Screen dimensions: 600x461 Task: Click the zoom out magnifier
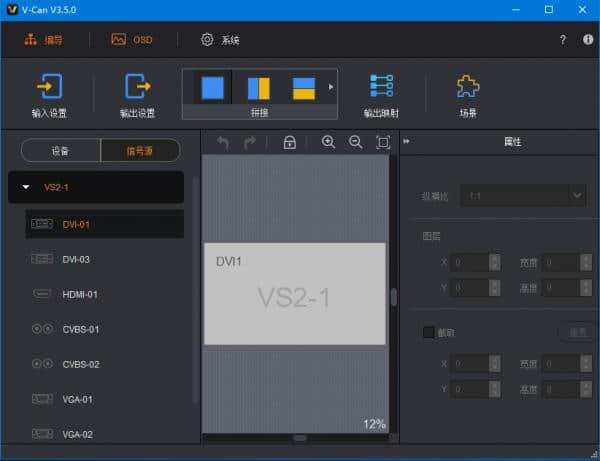coord(355,143)
